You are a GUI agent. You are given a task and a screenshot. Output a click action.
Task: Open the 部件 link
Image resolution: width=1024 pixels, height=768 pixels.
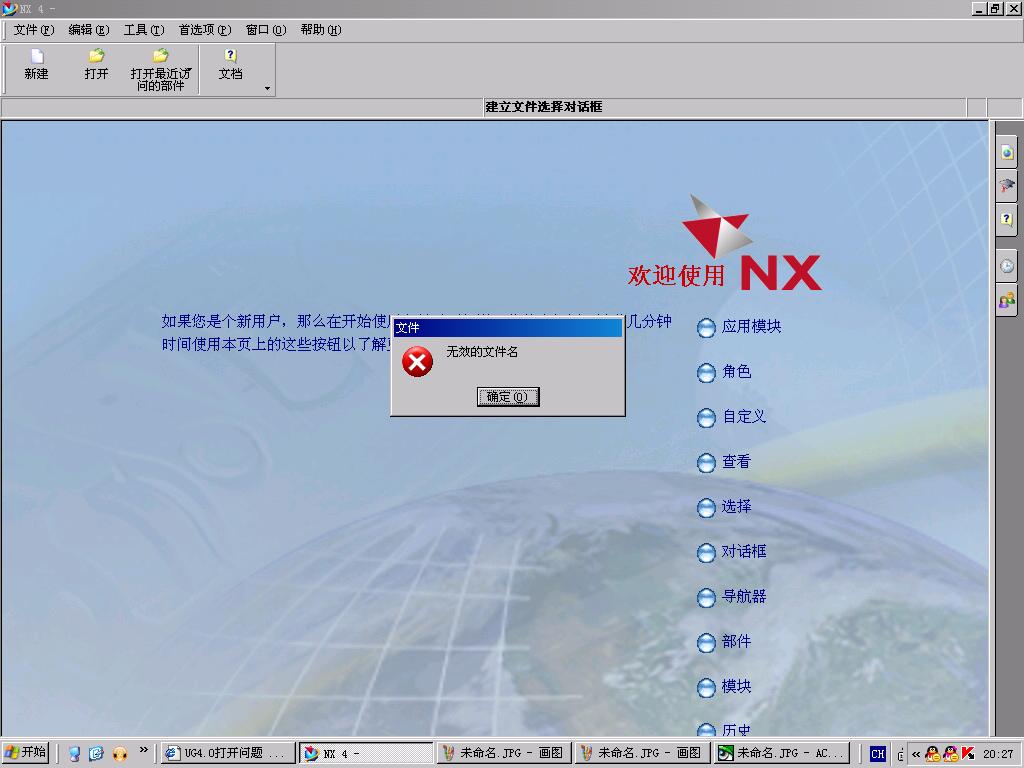coord(737,642)
